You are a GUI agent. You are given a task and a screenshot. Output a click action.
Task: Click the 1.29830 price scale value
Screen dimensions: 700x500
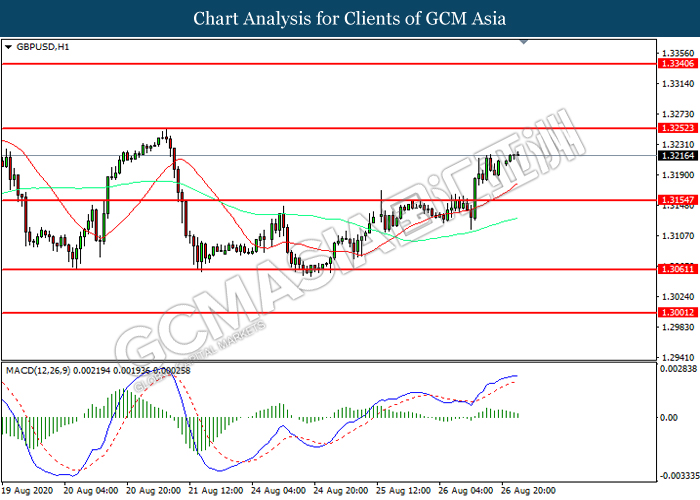coord(678,327)
